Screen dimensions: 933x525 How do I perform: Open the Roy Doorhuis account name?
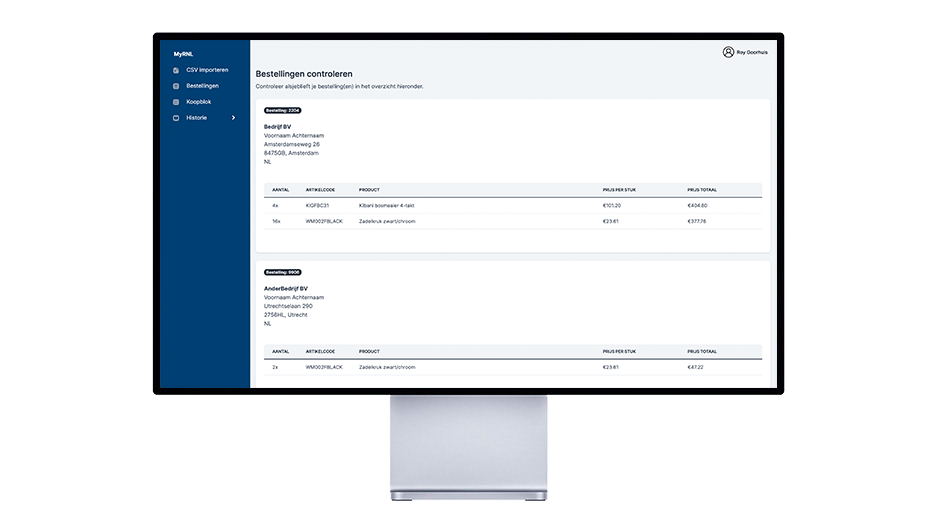[754, 52]
